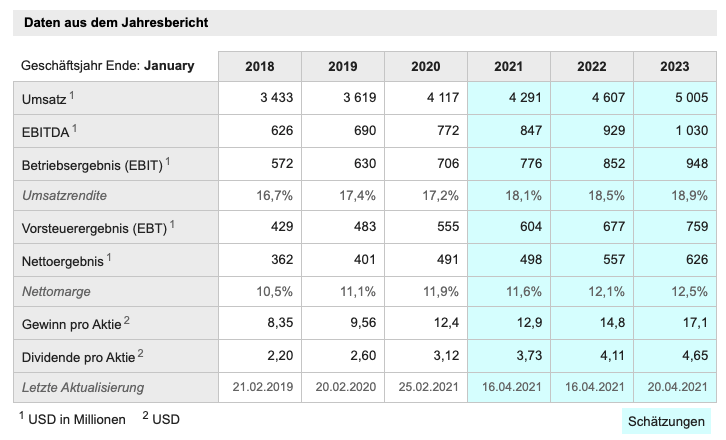Select the EBITDA row label

[x=46, y=131]
